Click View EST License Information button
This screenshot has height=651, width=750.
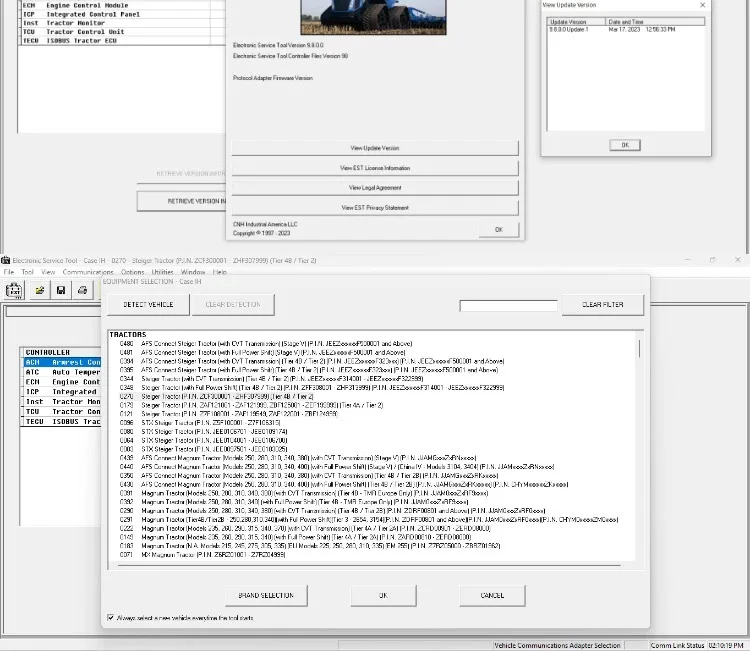375,168
